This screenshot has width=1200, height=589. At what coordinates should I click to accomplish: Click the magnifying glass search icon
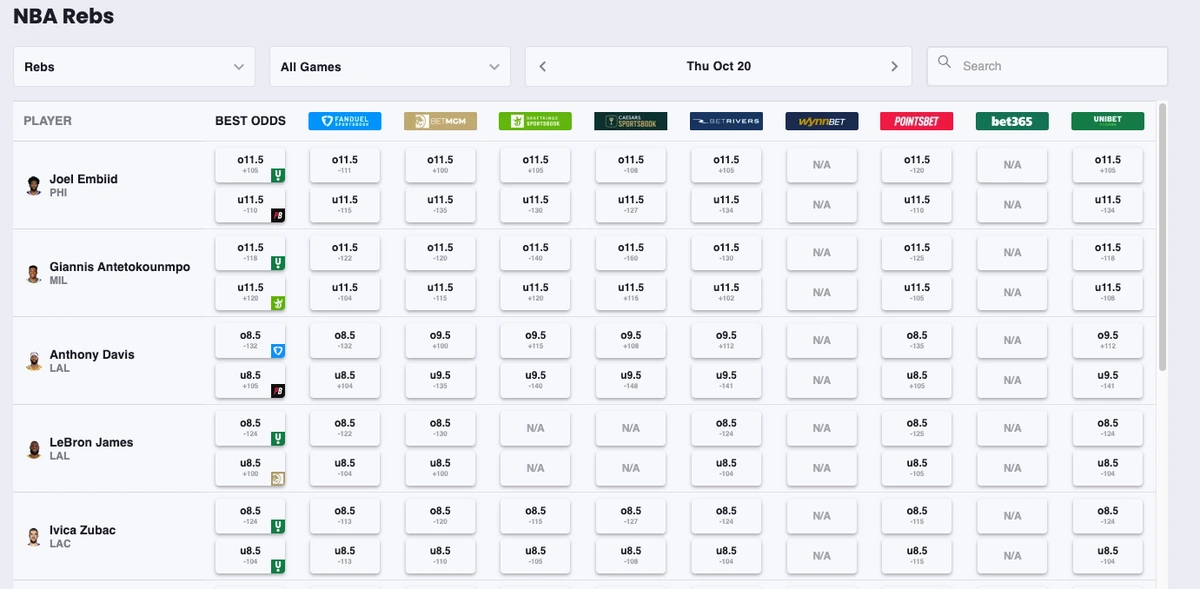(945, 63)
